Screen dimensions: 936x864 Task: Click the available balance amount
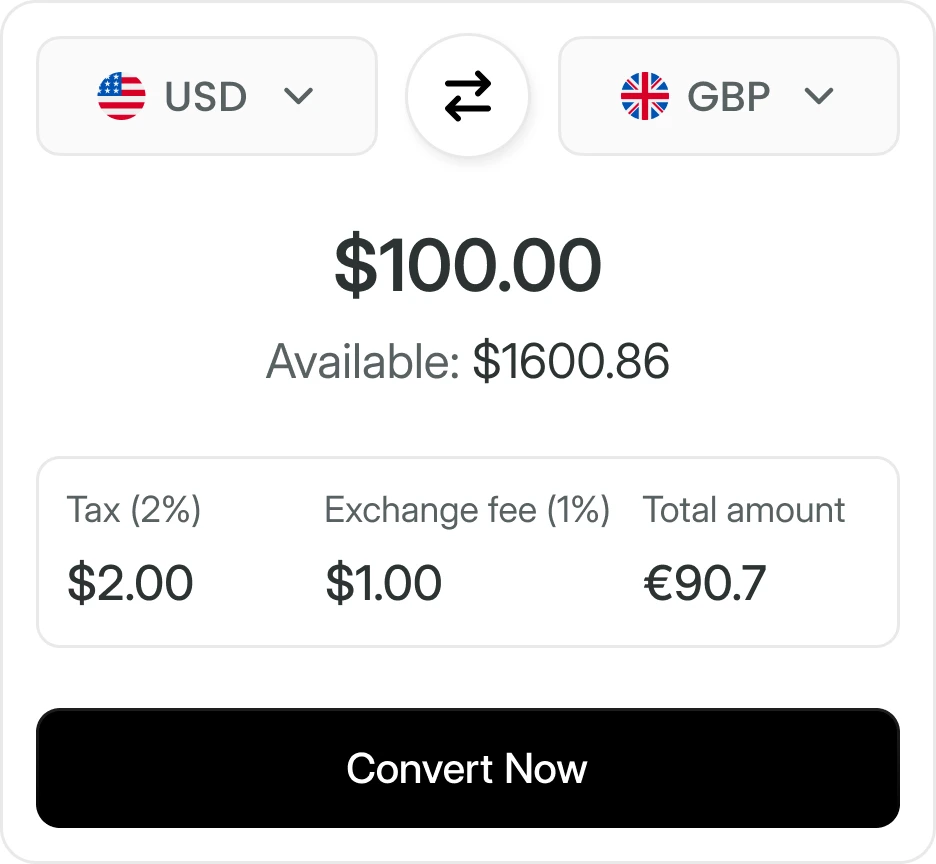(x=467, y=362)
